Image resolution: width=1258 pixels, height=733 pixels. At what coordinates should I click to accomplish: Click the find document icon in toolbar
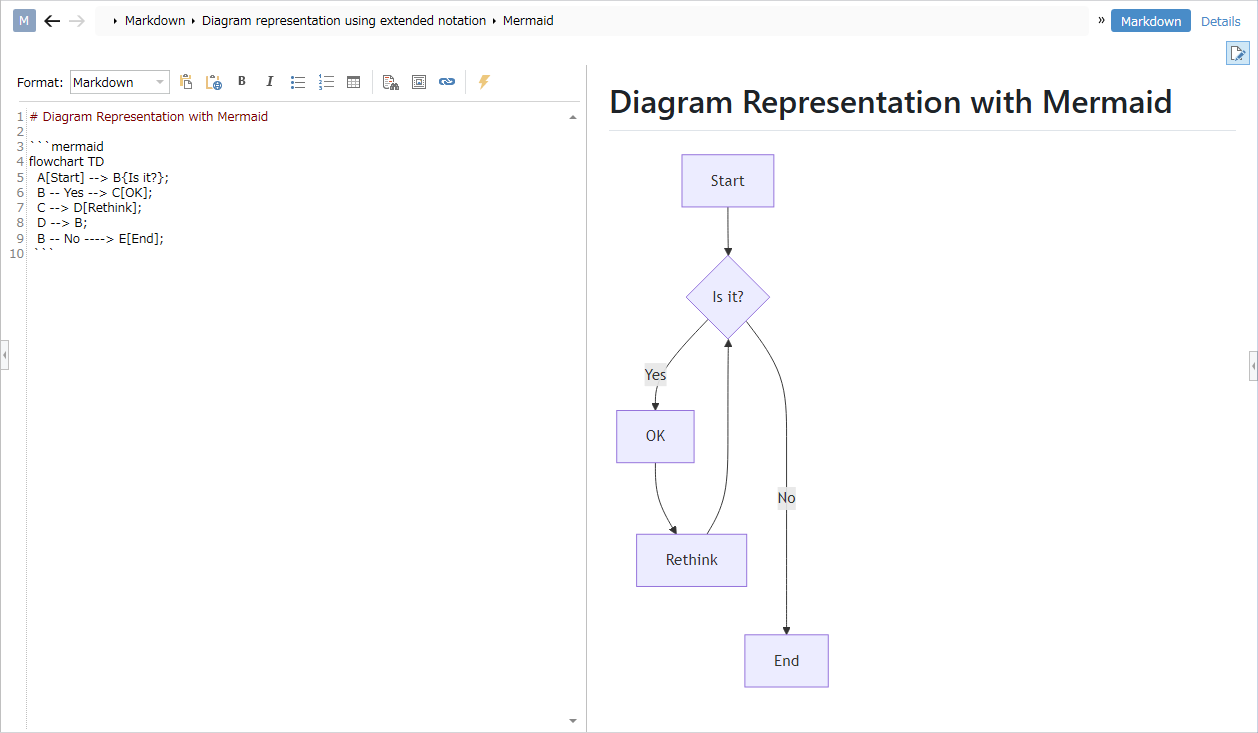(x=391, y=82)
